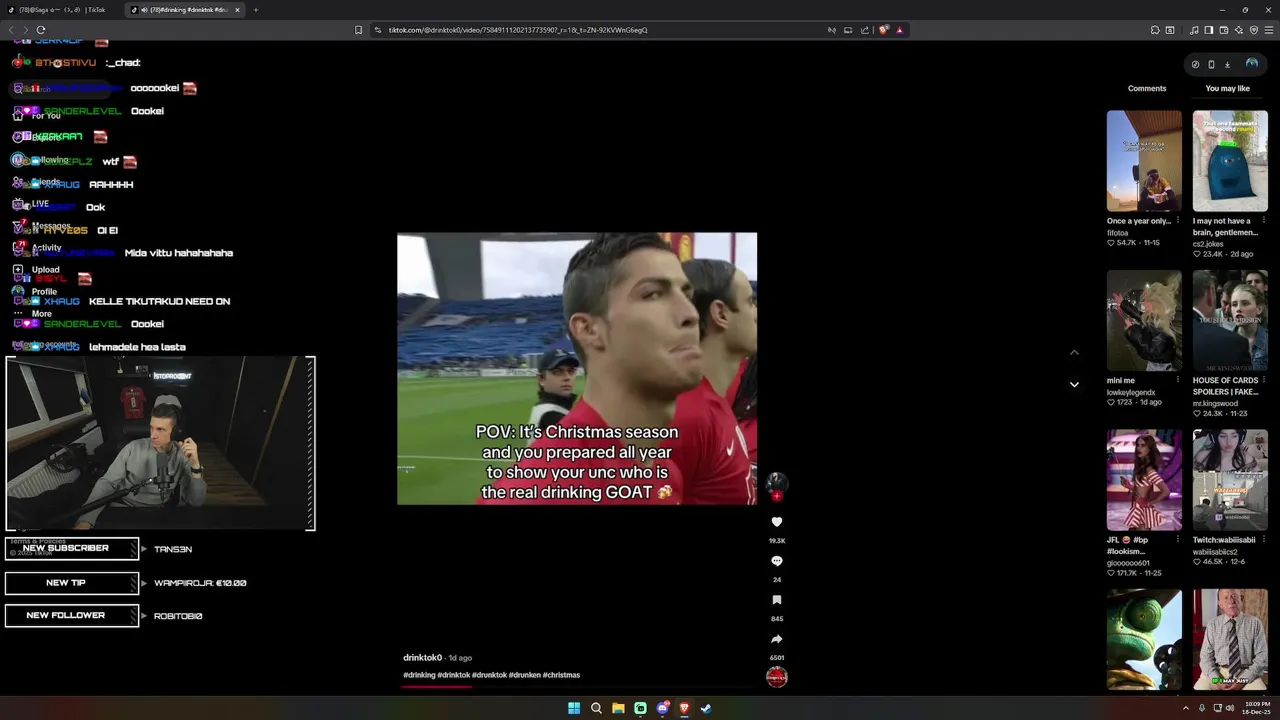1280x720 pixels.
Task: Open Leo AI sparkle icon
Action: click(1239, 30)
